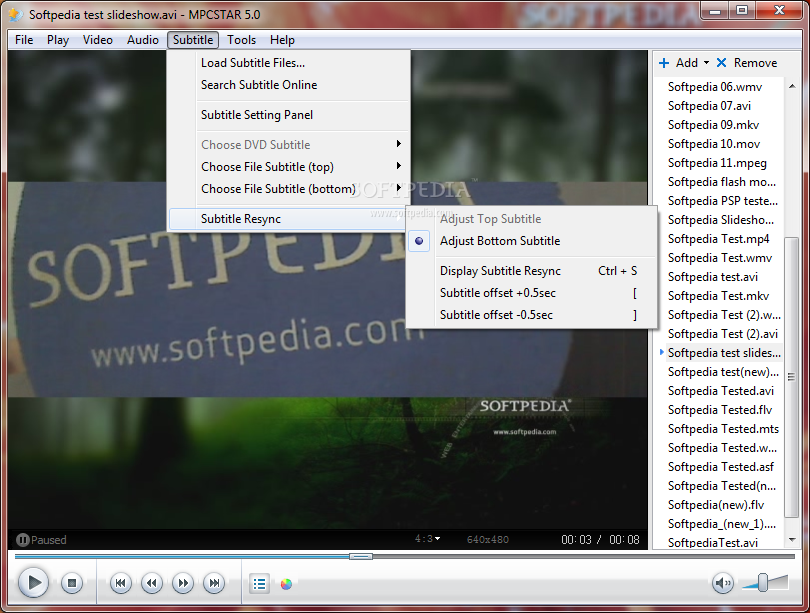This screenshot has height=613, width=810.
Task: Click the 640x480 resolution text
Action: (x=488, y=540)
